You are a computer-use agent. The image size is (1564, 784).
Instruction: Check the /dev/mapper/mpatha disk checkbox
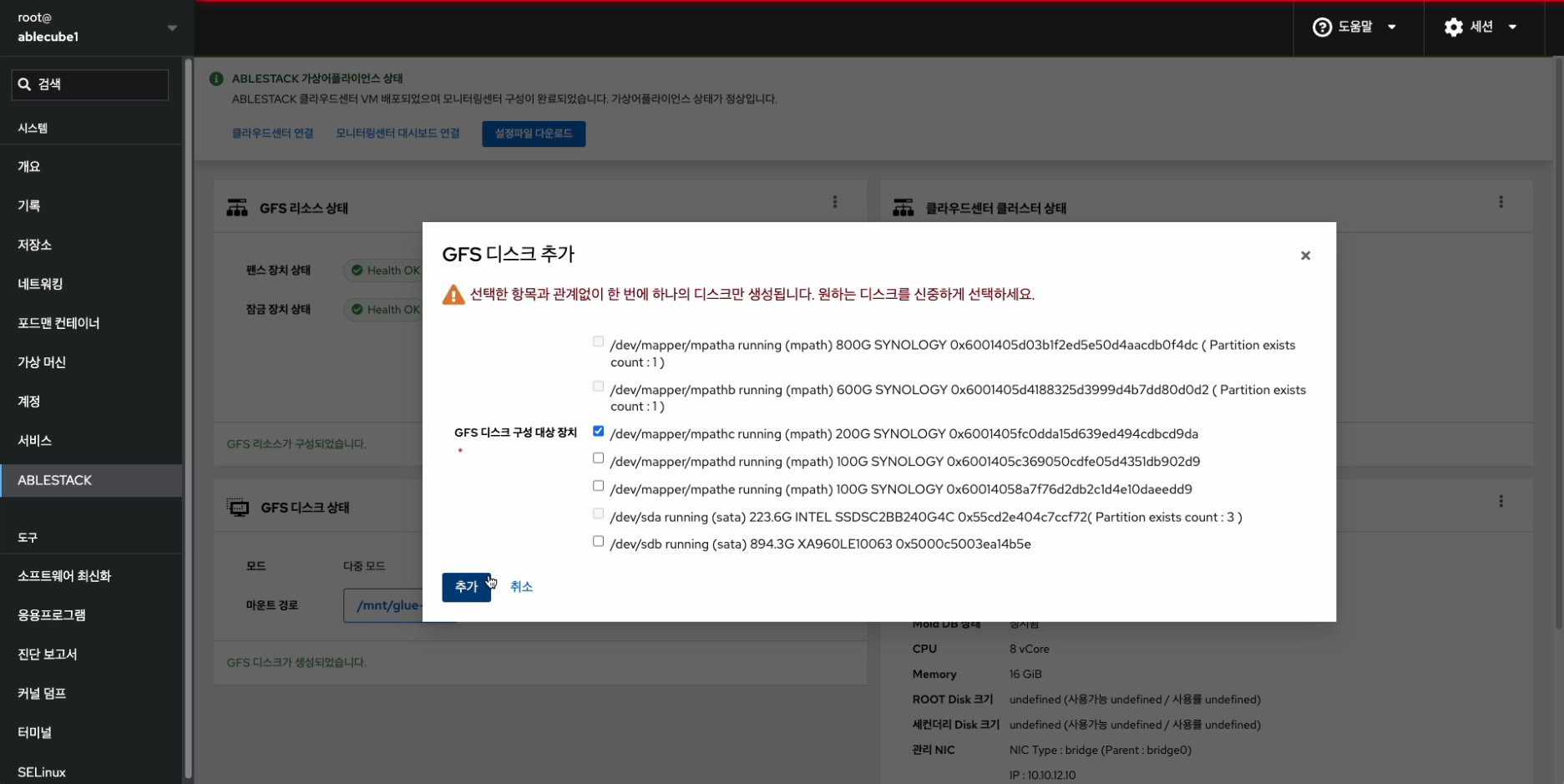(x=598, y=341)
